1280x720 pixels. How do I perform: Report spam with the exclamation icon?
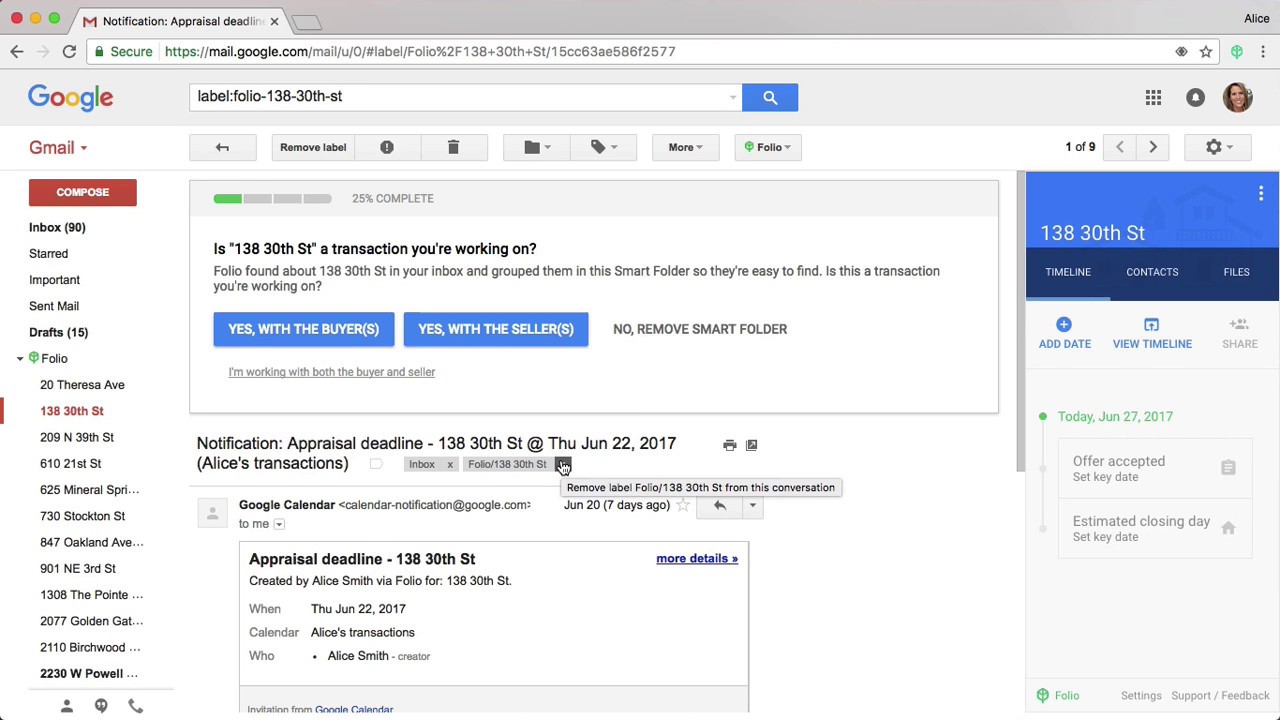point(387,147)
